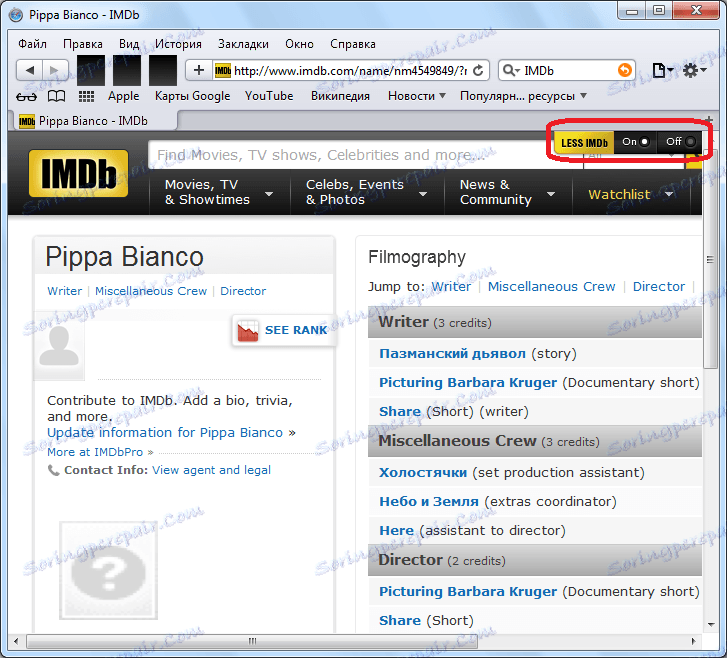727x658 pixels.
Task: Open the Safari settings gear menu
Action: tap(694, 70)
